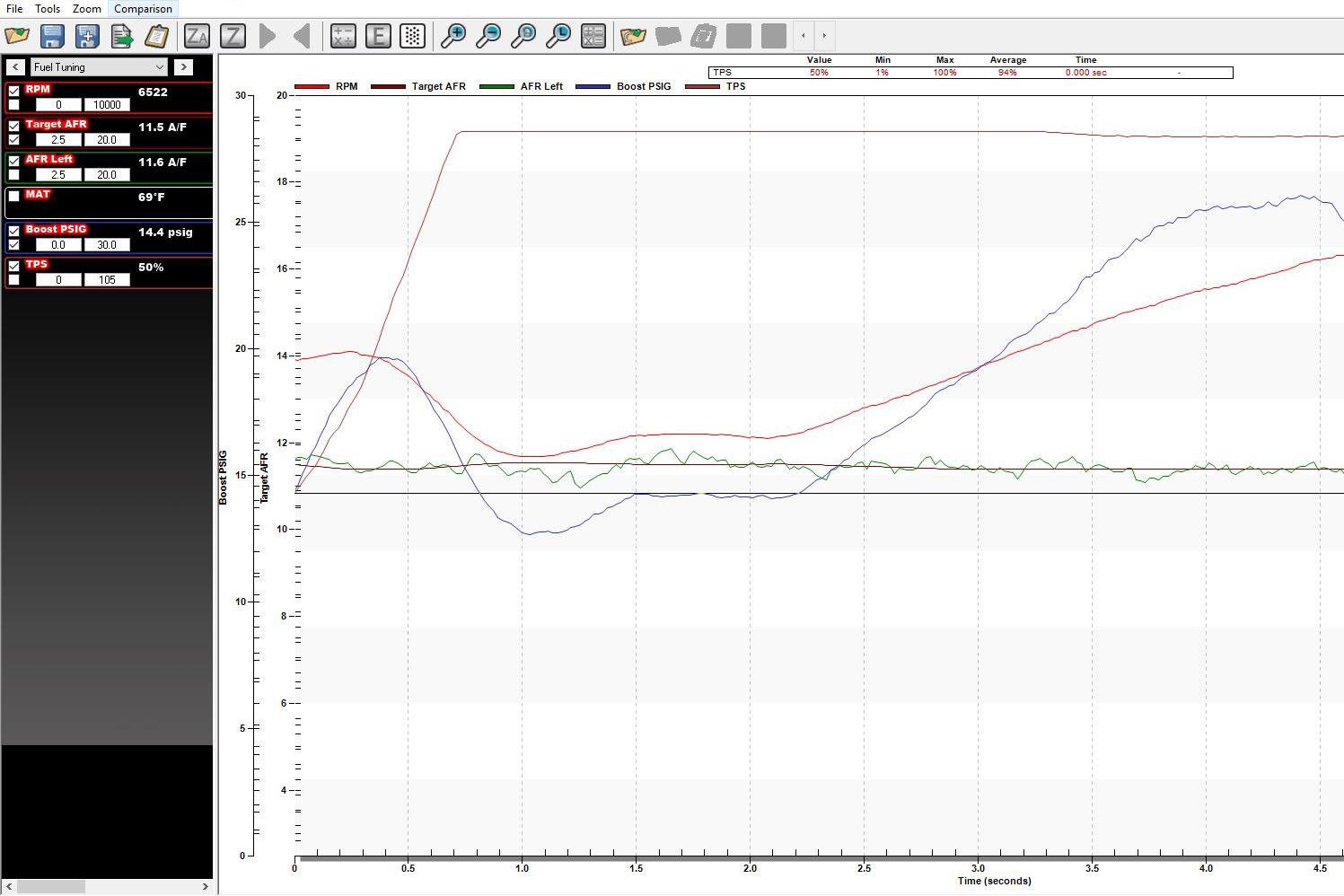This screenshot has width=1344, height=896.
Task: Open the calculator table icon
Action: pos(593,37)
